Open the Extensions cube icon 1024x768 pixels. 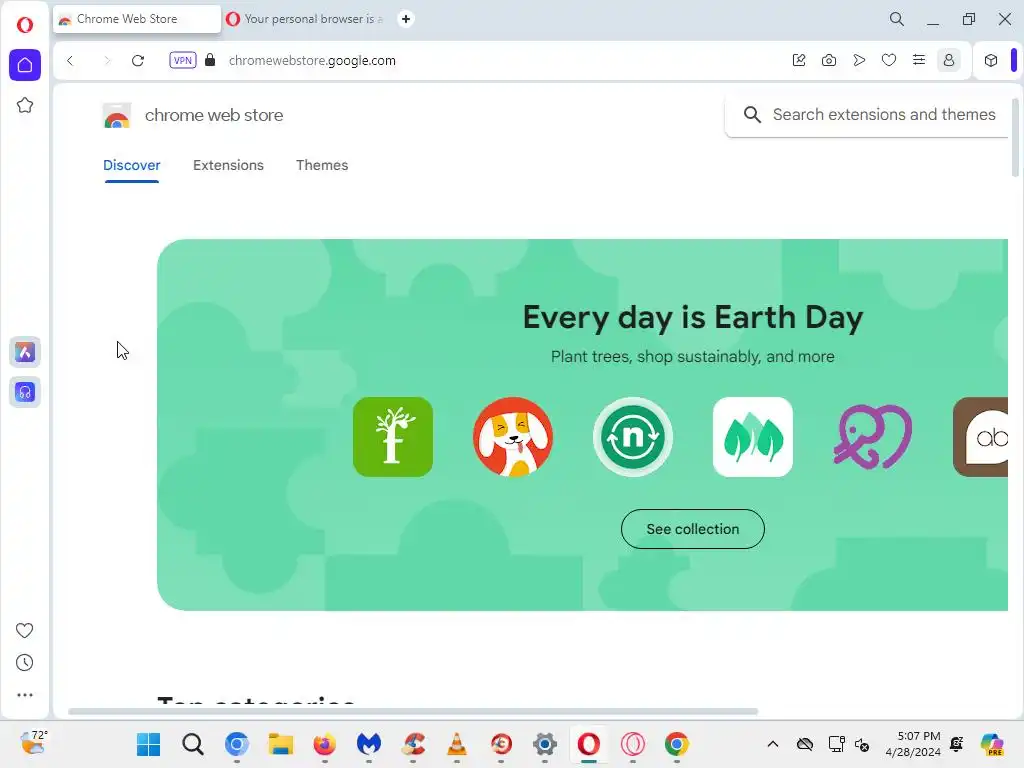click(x=991, y=60)
